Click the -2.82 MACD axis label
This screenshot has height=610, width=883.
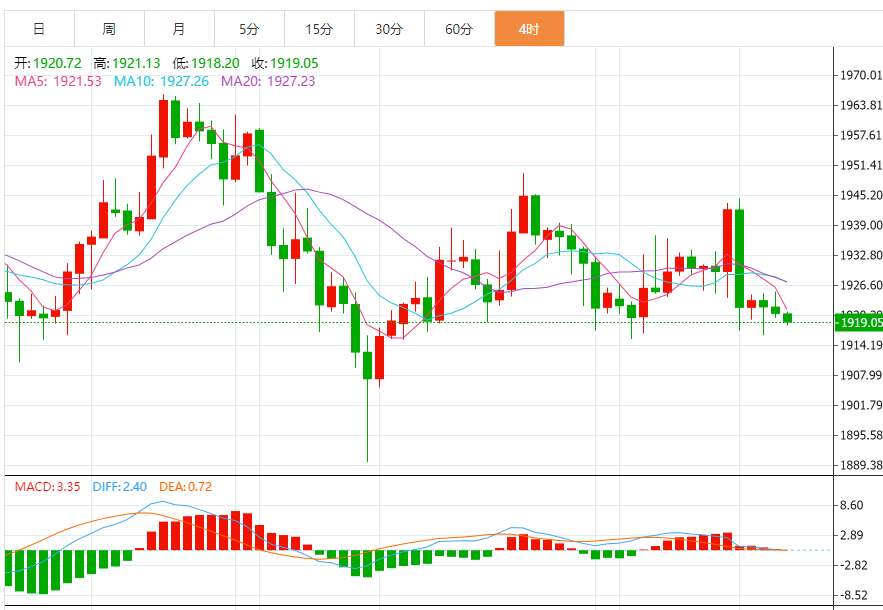[852, 566]
